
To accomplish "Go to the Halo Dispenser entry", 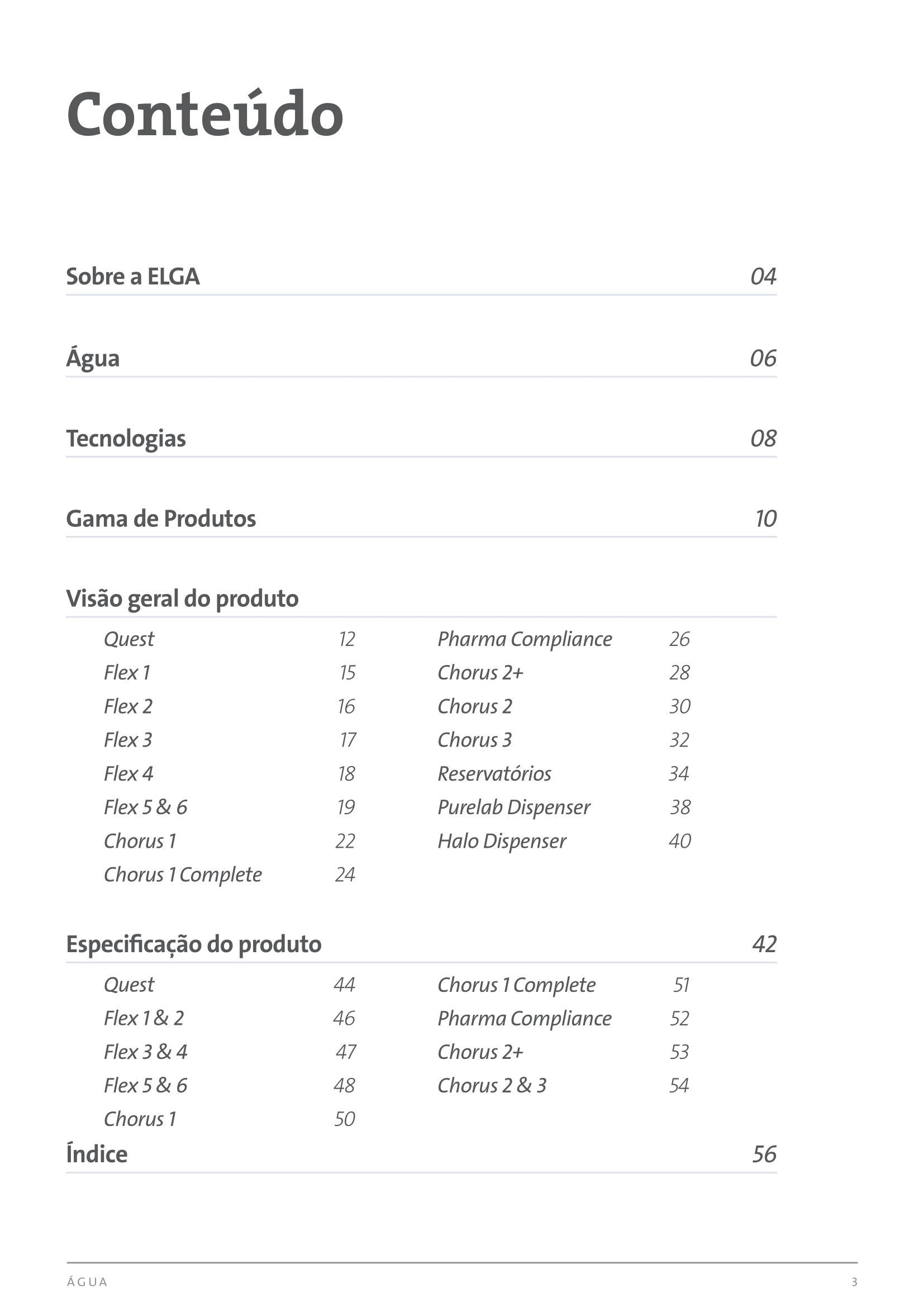I will [564, 841].
